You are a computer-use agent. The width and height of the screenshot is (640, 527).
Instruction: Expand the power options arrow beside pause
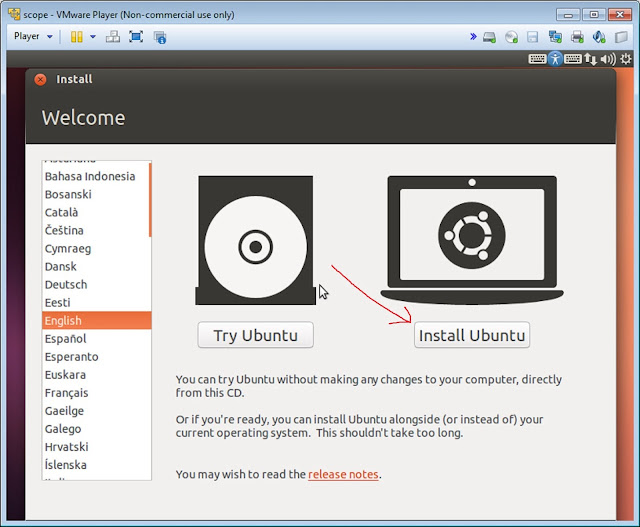pos(93,37)
